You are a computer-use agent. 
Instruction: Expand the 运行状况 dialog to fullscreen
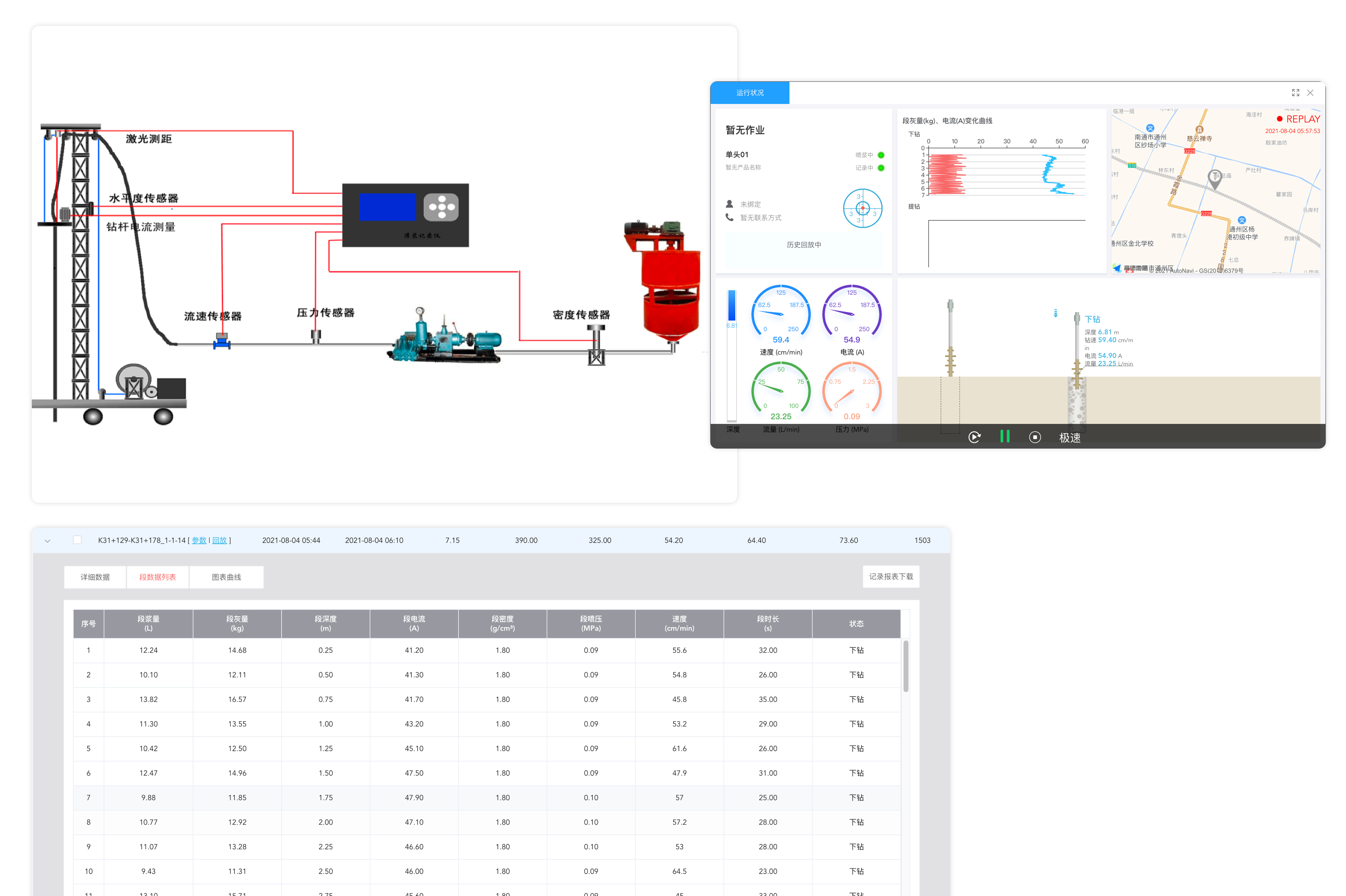[x=1295, y=93]
